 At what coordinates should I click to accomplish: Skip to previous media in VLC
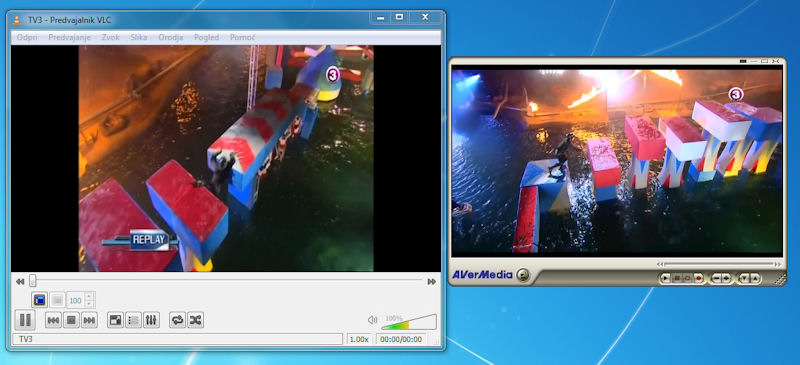pyautogui.click(x=53, y=321)
